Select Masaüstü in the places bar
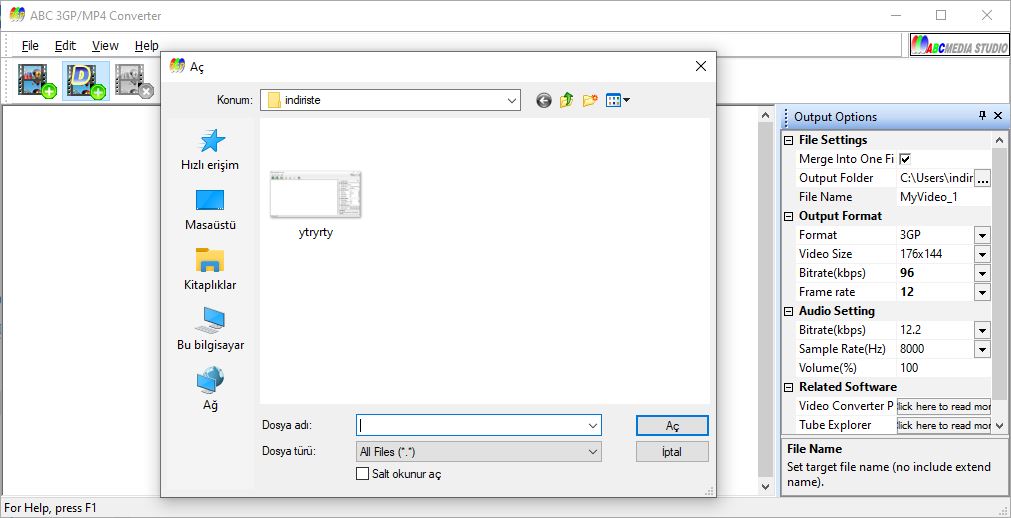This screenshot has width=1011, height=518. (x=210, y=210)
